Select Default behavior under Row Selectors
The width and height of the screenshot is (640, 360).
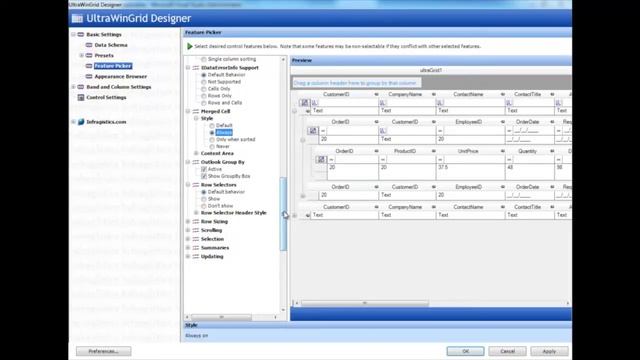point(204,192)
